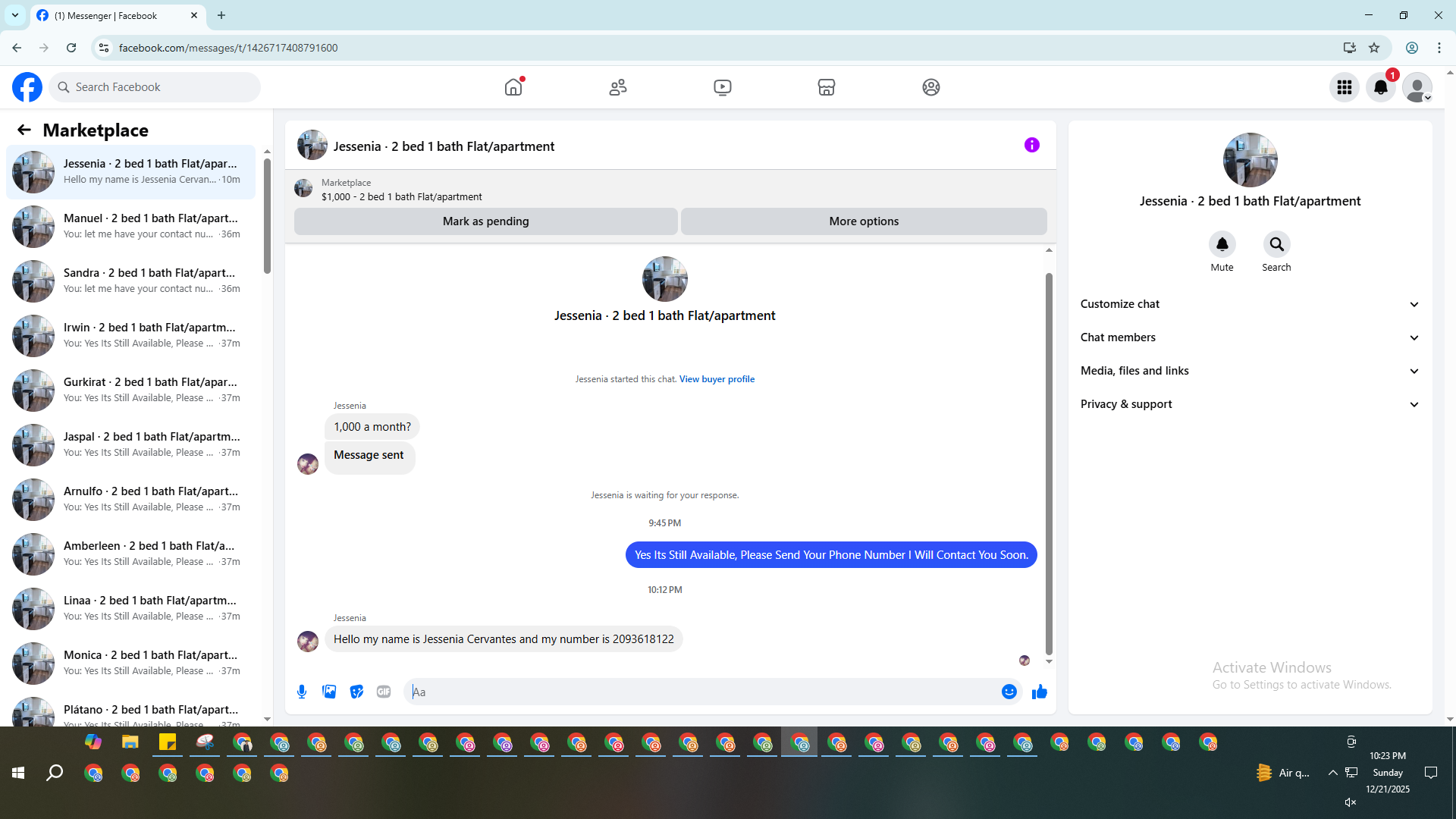Expand Media, files and links section

coord(1250,371)
